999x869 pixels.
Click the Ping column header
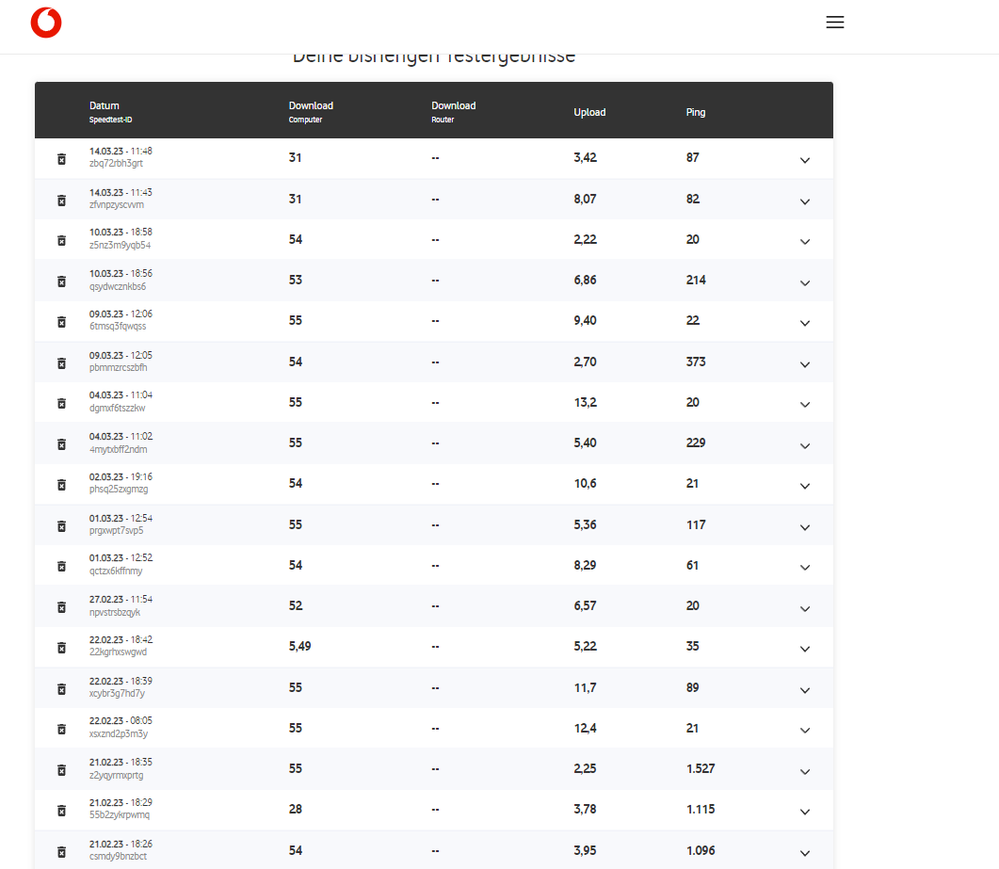click(x=696, y=112)
